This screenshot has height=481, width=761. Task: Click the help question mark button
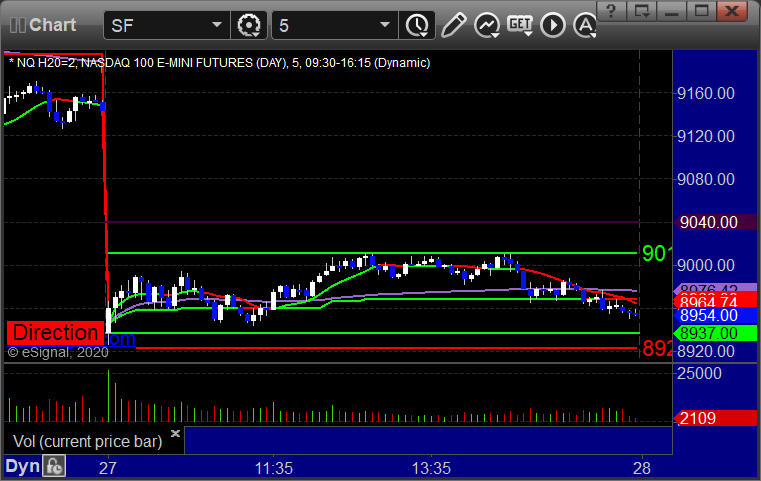(x=612, y=11)
